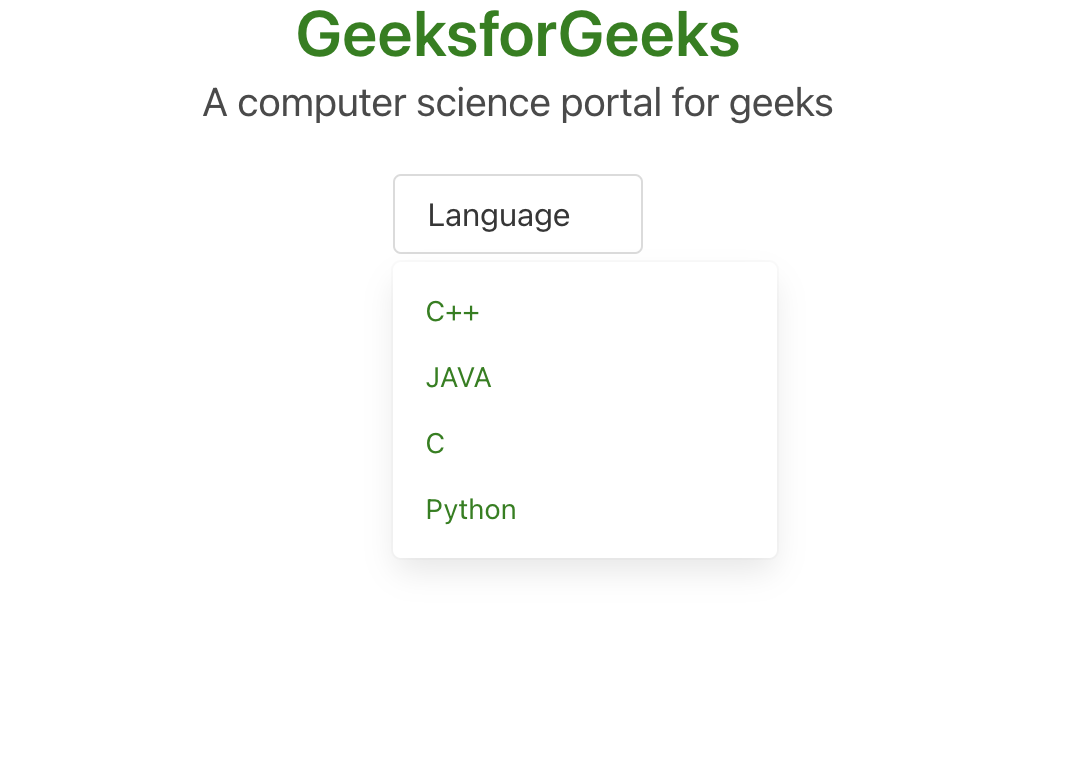Open the C++ link
This screenshot has height=760, width=1068.
tap(453, 312)
